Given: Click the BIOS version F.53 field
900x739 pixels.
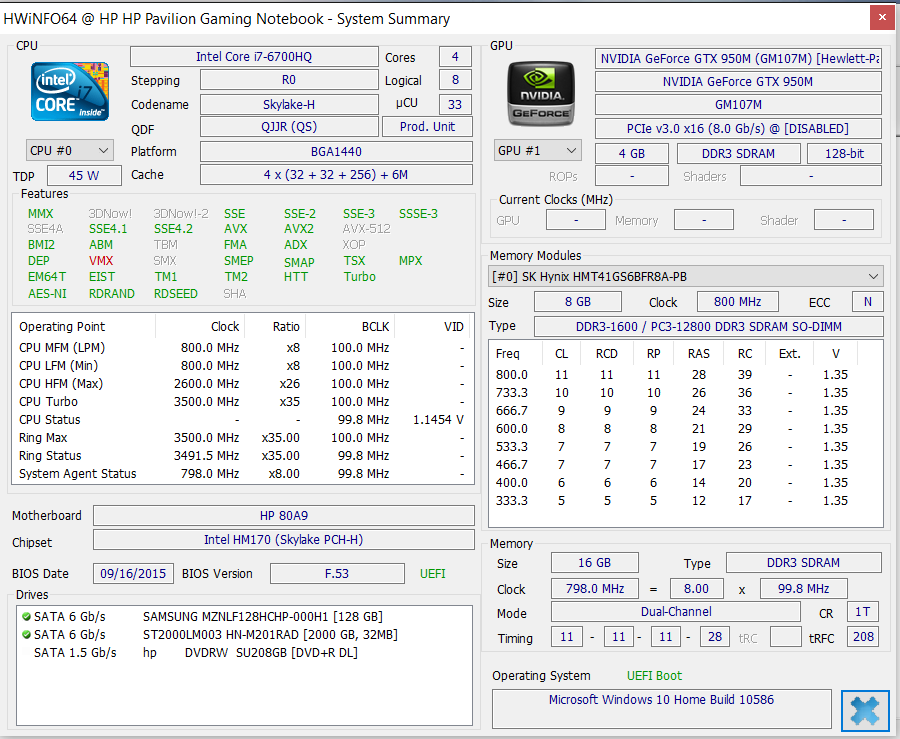Looking at the screenshot, I should (337, 573).
